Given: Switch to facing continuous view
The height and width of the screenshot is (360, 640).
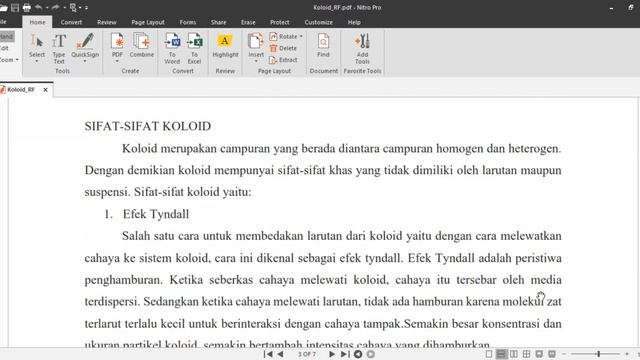Looking at the screenshot, I should pyautogui.click(x=527, y=354).
